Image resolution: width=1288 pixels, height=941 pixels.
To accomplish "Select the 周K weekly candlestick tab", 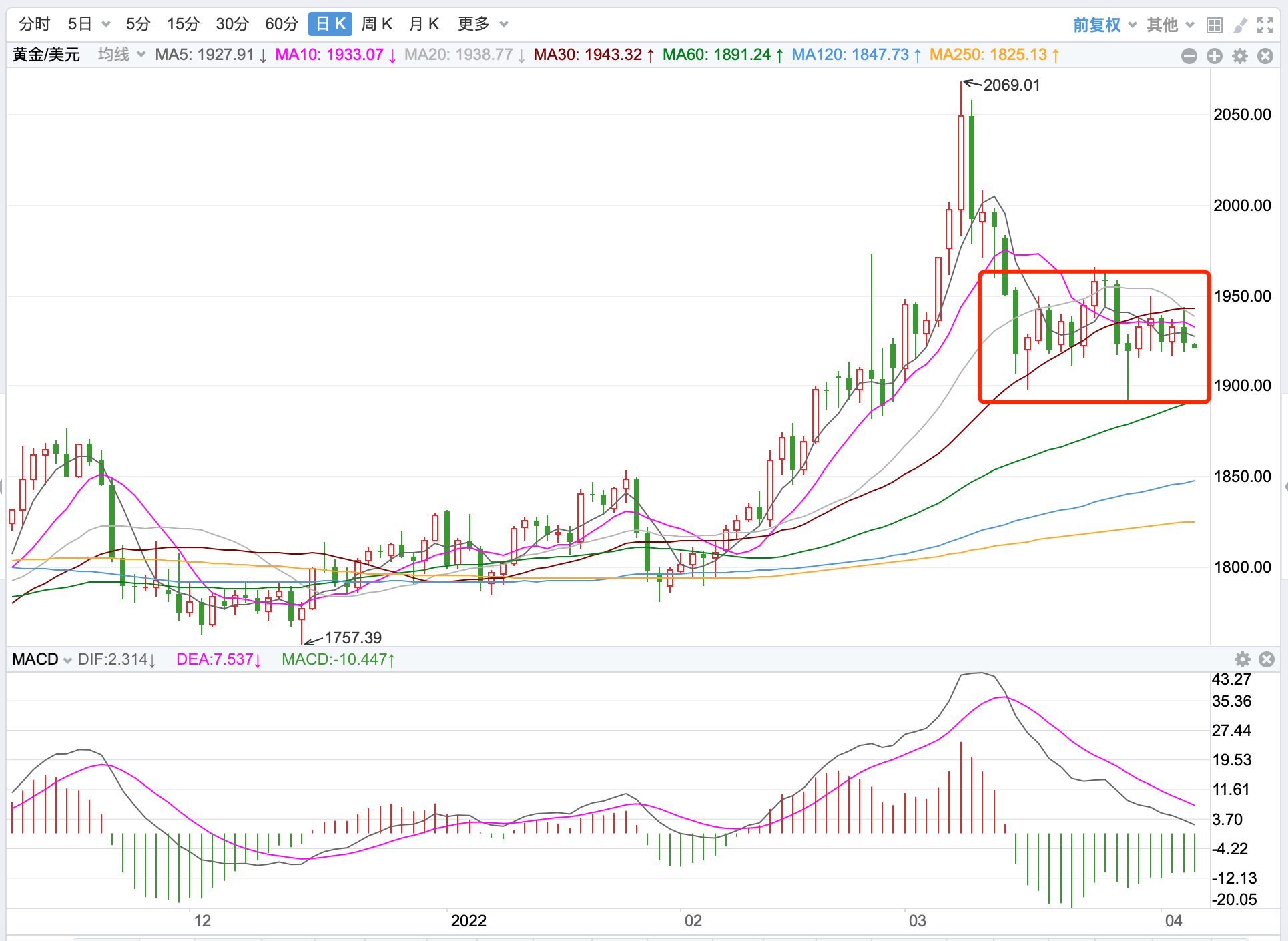I will pos(376,24).
